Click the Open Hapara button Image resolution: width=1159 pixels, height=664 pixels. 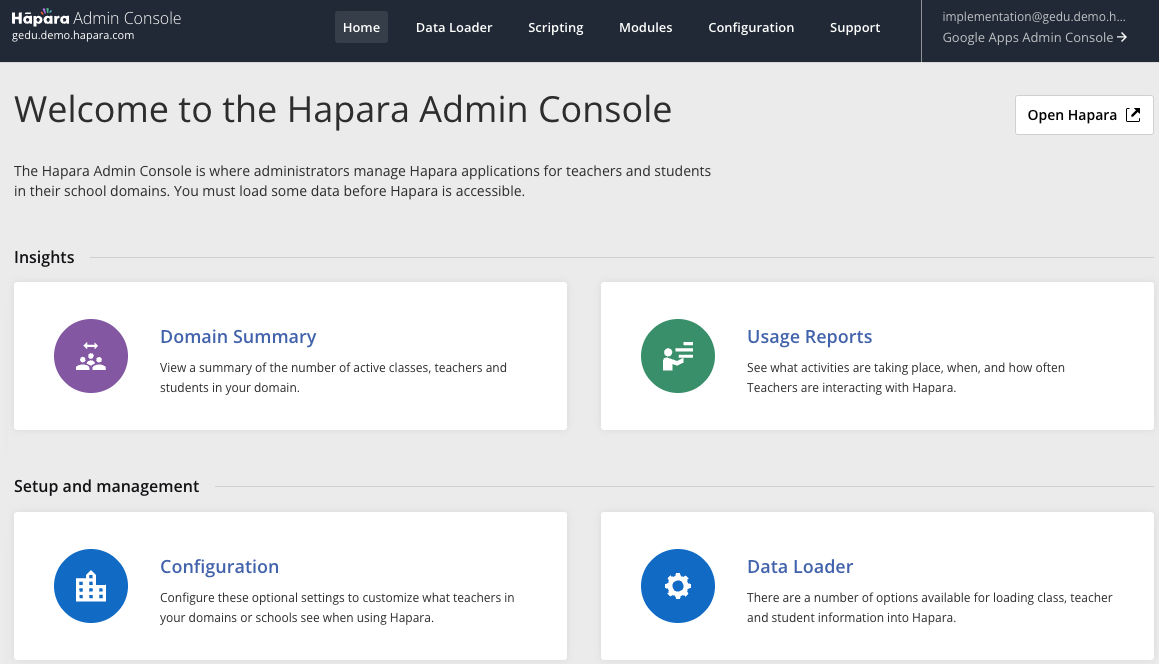point(1084,115)
